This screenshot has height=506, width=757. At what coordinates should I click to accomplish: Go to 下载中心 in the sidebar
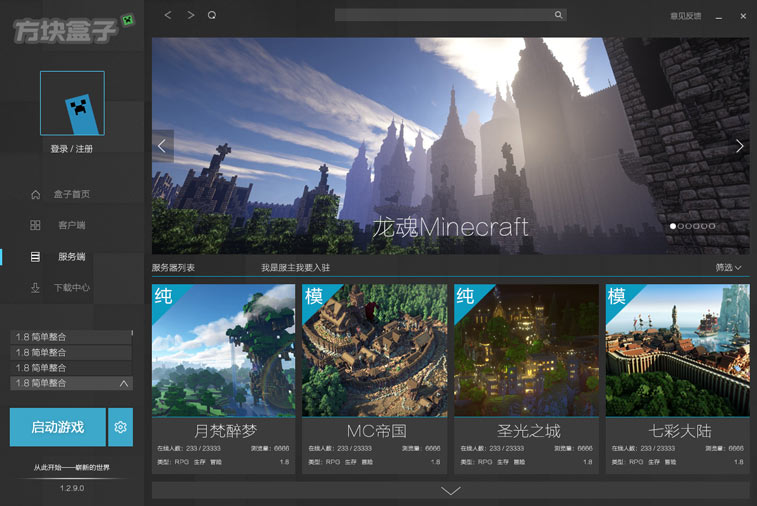[71, 288]
